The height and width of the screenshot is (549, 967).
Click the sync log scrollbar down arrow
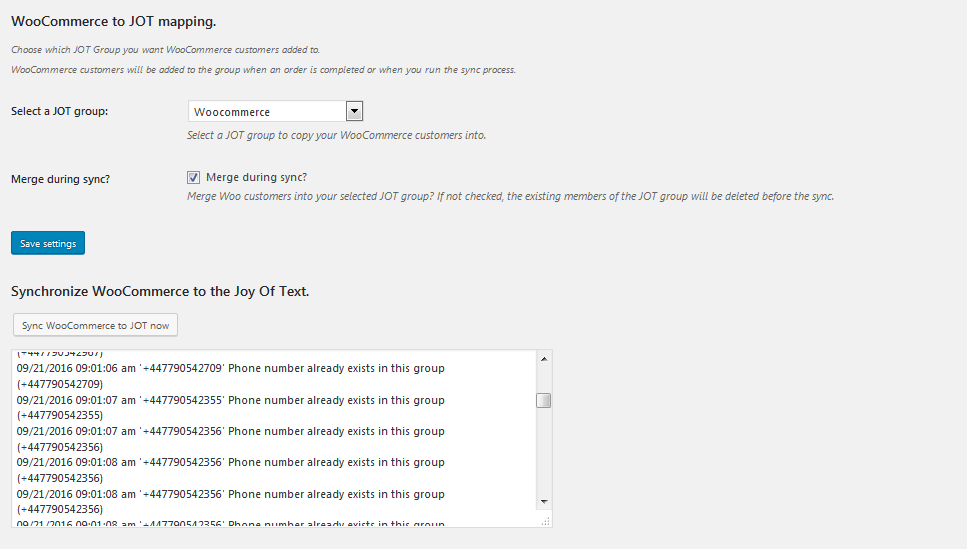[x=544, y=500]
